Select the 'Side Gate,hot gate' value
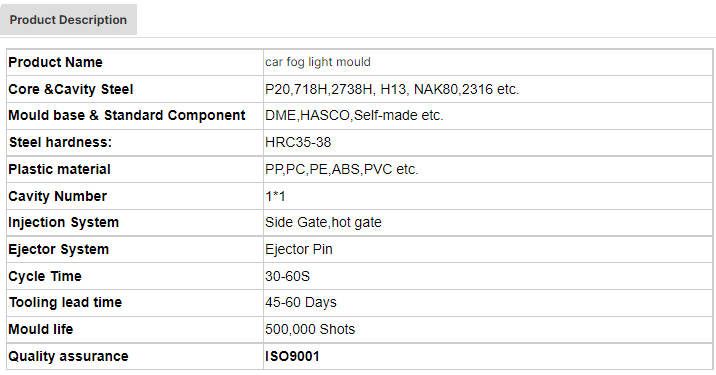The height and width of the screenshot is (375, 716). click(x=323, y=222)
